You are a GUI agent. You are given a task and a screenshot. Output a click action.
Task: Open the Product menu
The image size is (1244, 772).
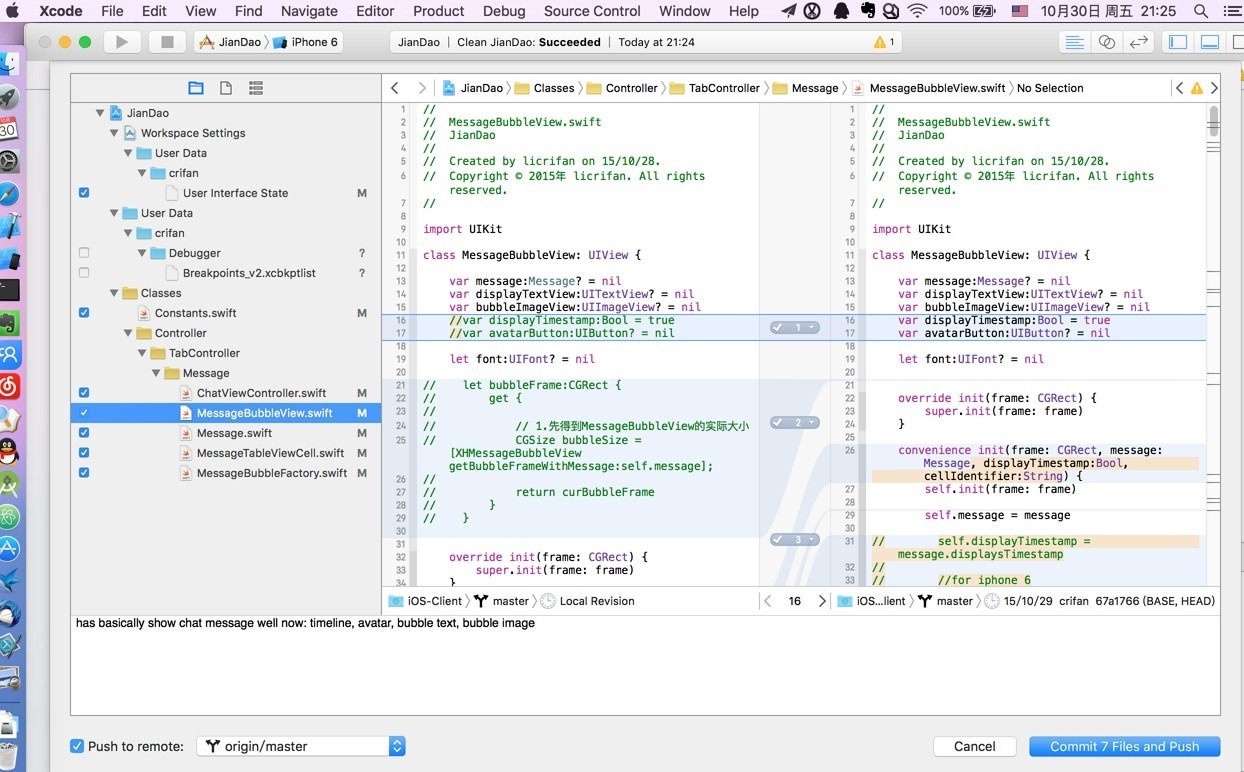[438, 11]
